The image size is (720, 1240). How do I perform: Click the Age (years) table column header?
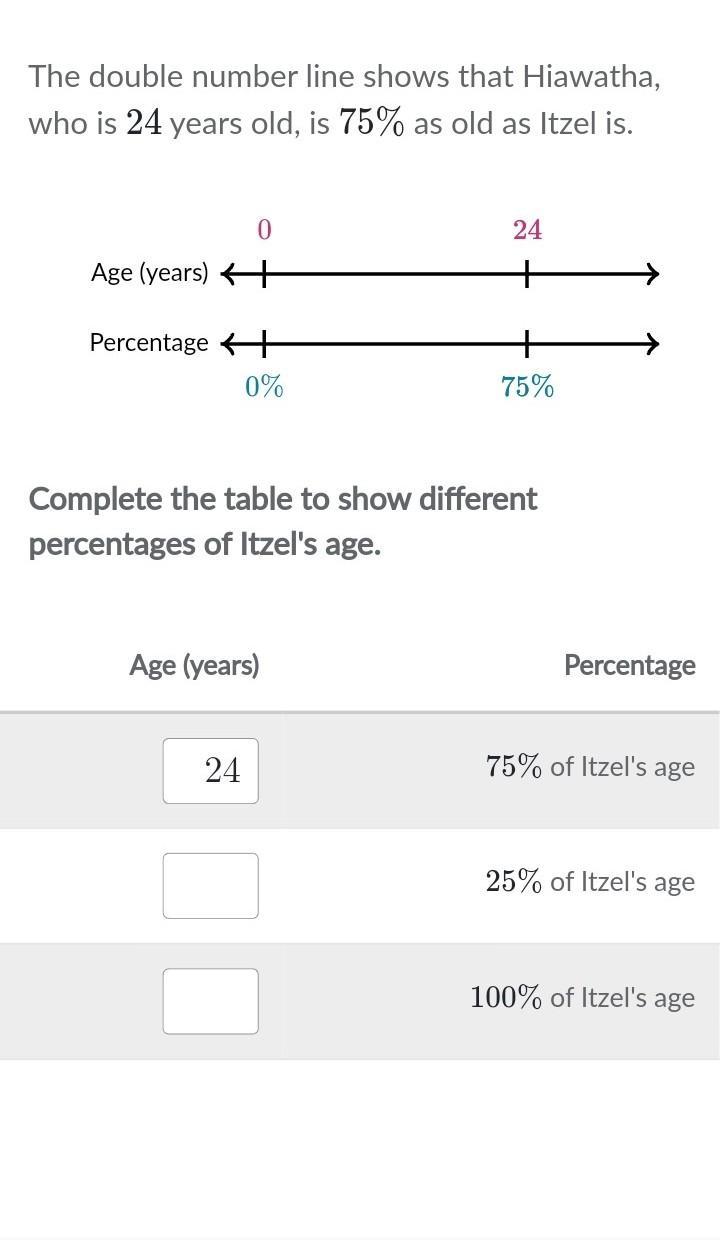pyautogui.click(x=194, y=665)
